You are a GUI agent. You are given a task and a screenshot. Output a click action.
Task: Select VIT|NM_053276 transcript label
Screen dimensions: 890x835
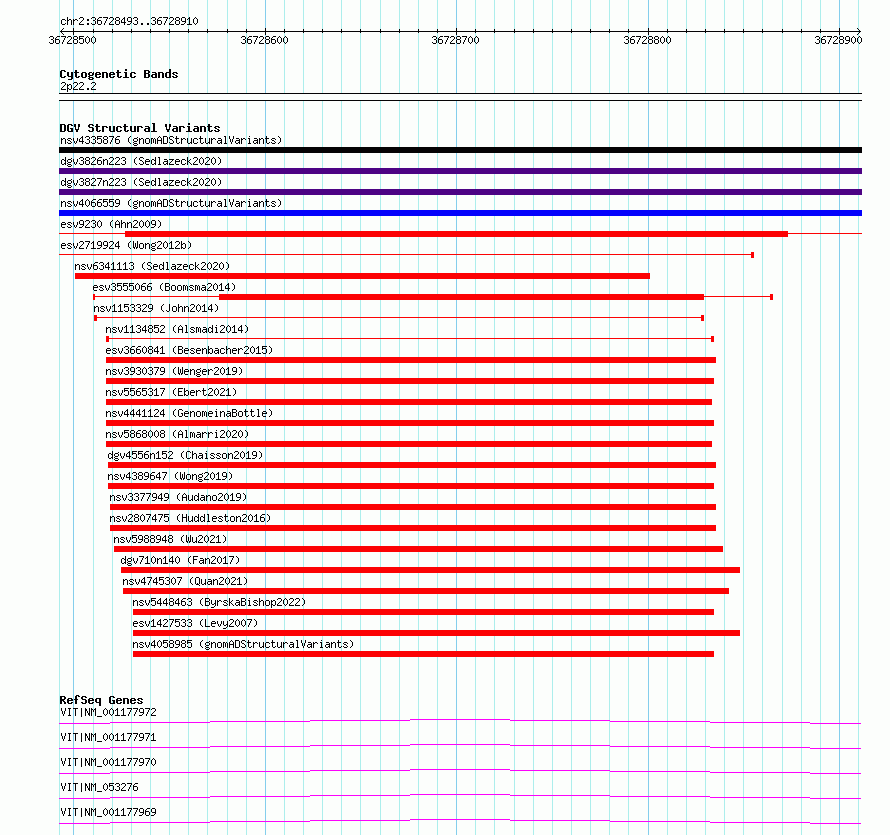(x=99, y=787)
